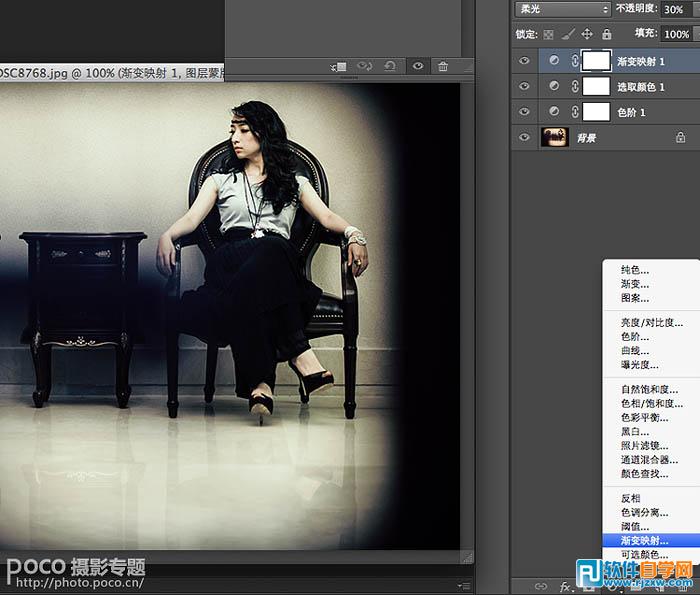This screenshot has width=700, height=595.
Task: Choose 自然饱和度... menu entry
Action: 650,390
